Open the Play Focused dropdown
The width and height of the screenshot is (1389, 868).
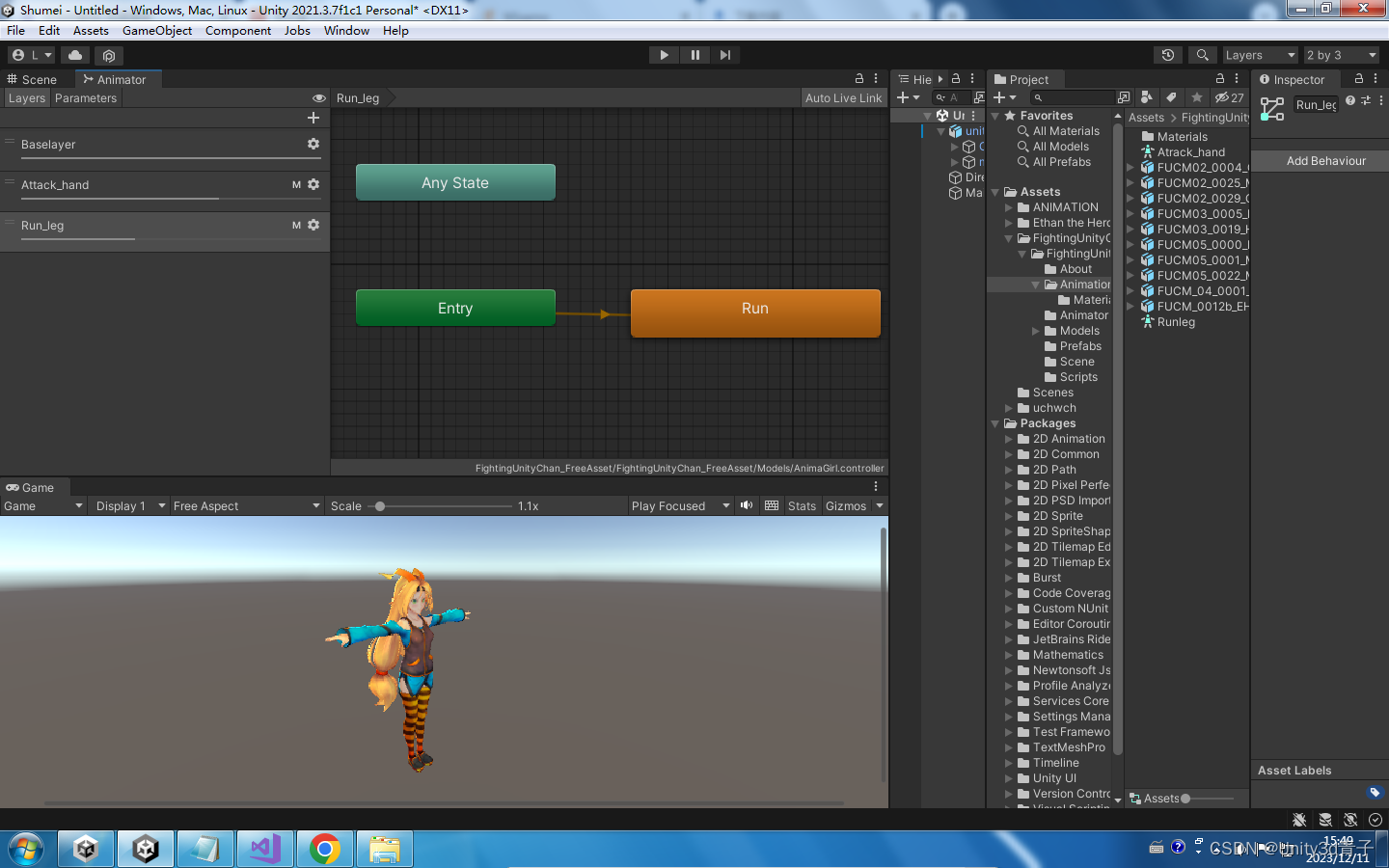pyautogui.click(x=680, y=506)
